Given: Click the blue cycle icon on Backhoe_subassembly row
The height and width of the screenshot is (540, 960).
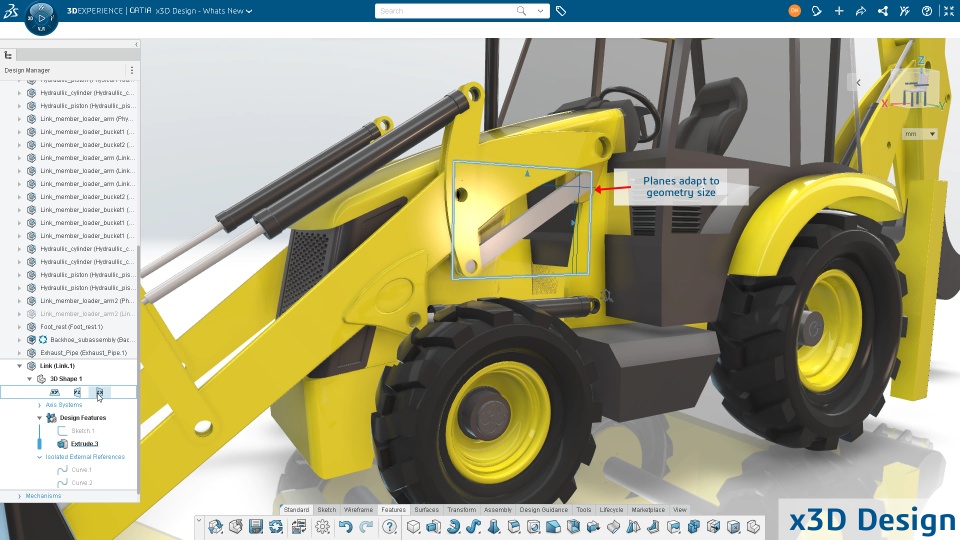Looking at the screenshot, I should pos(43,340).
